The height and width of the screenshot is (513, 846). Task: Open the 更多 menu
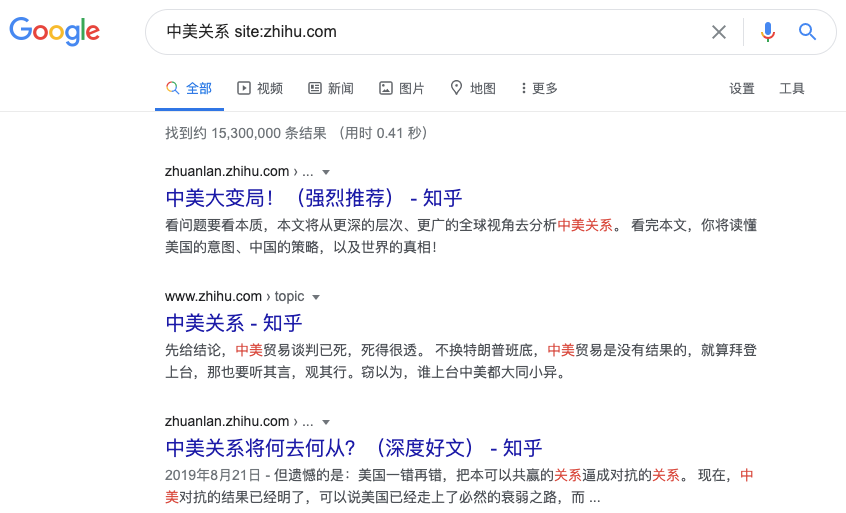(539, 88)
